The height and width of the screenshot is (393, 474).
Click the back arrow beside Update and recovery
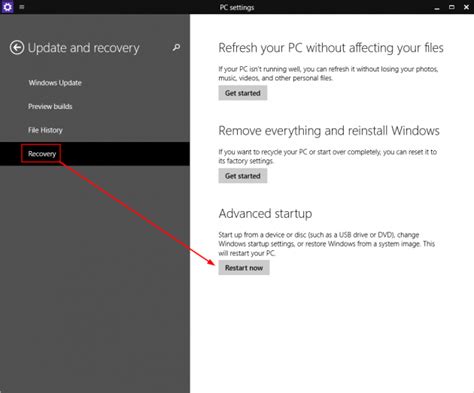[17, 48]
